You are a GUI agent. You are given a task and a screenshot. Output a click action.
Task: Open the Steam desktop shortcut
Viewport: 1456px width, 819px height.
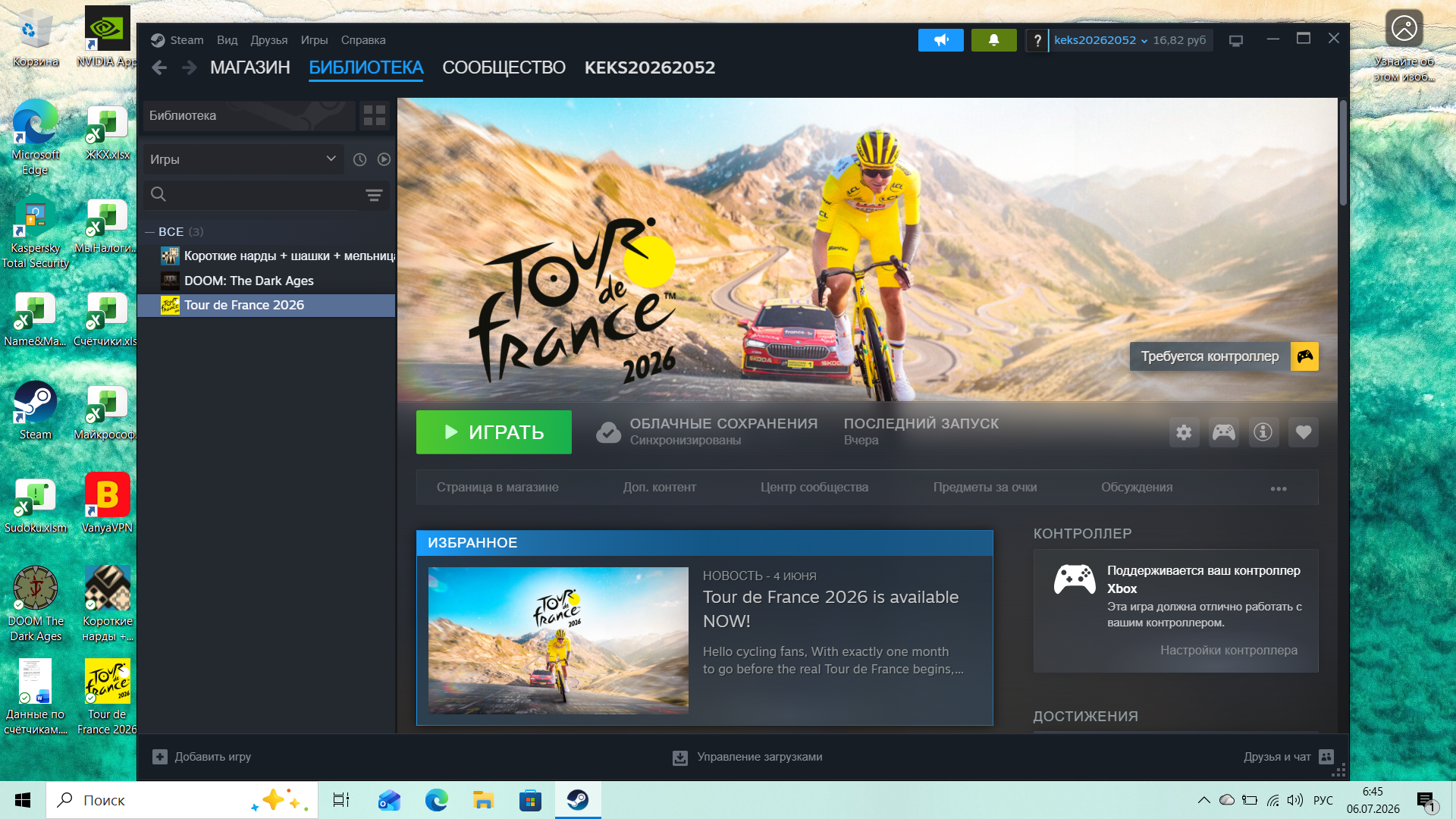pos(36,410)
